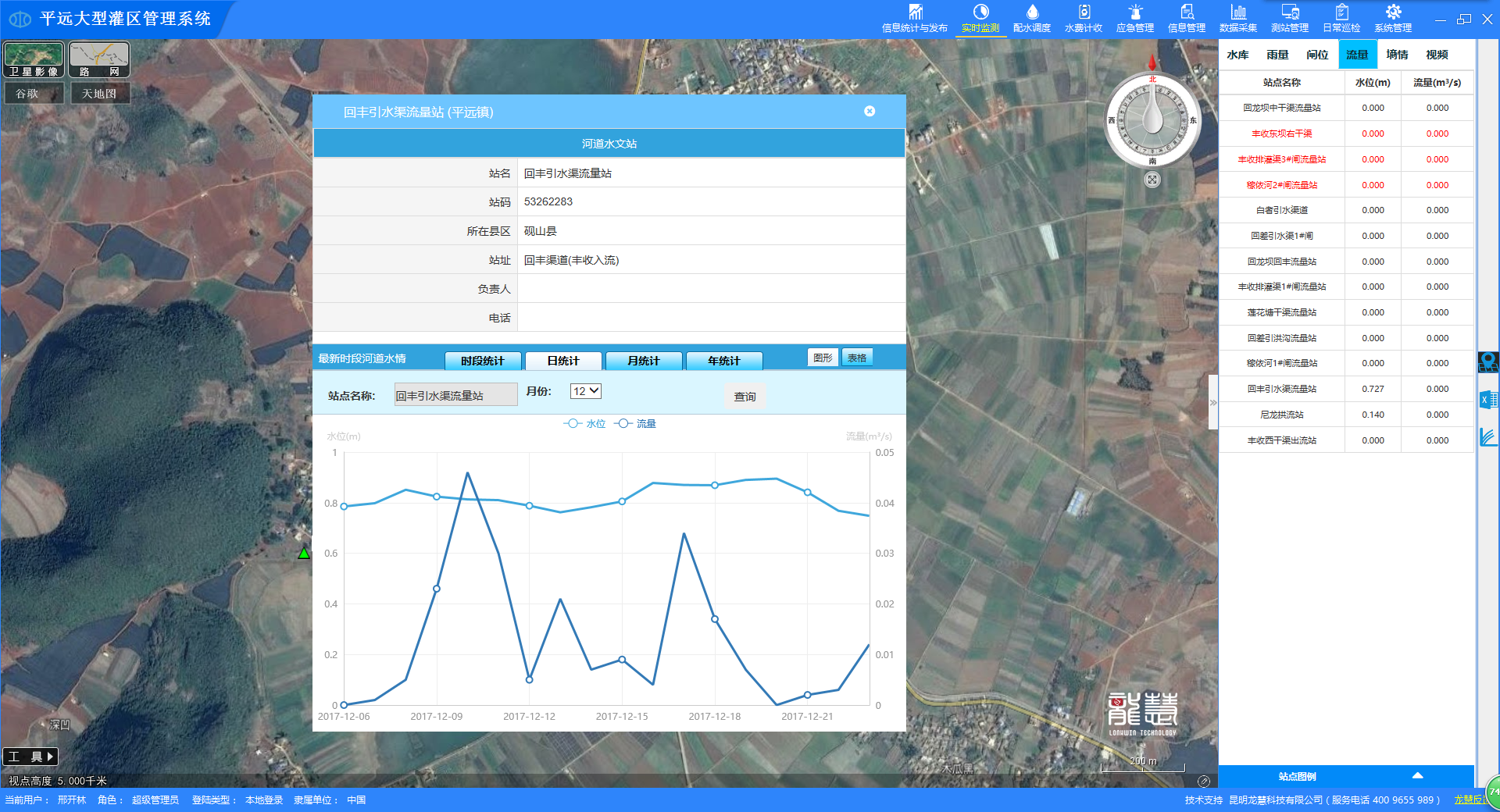Click the 查询 query button
The height and width of the screenshot is (812, 1500).
click(x=745, y=397)
